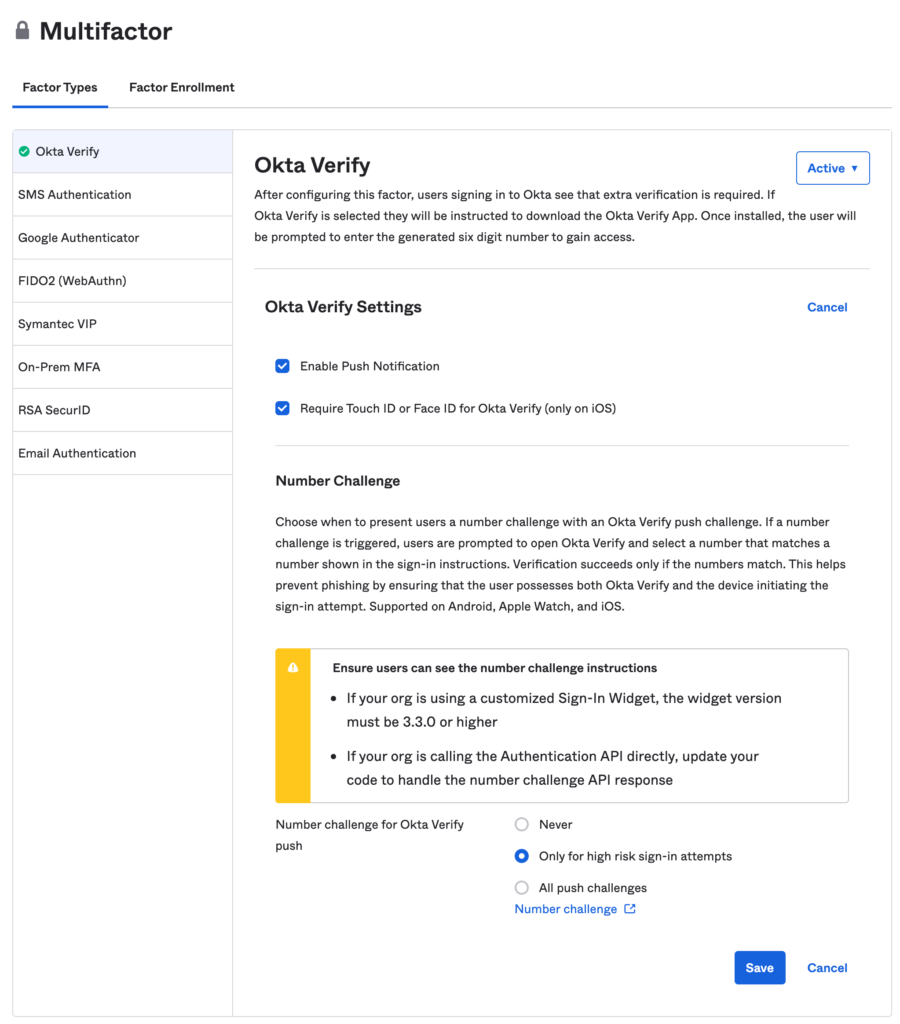The height and width of the screenshot is (1024, 900).
Task: Uncheck Enable Push Notification
Action: coord(282,366)
